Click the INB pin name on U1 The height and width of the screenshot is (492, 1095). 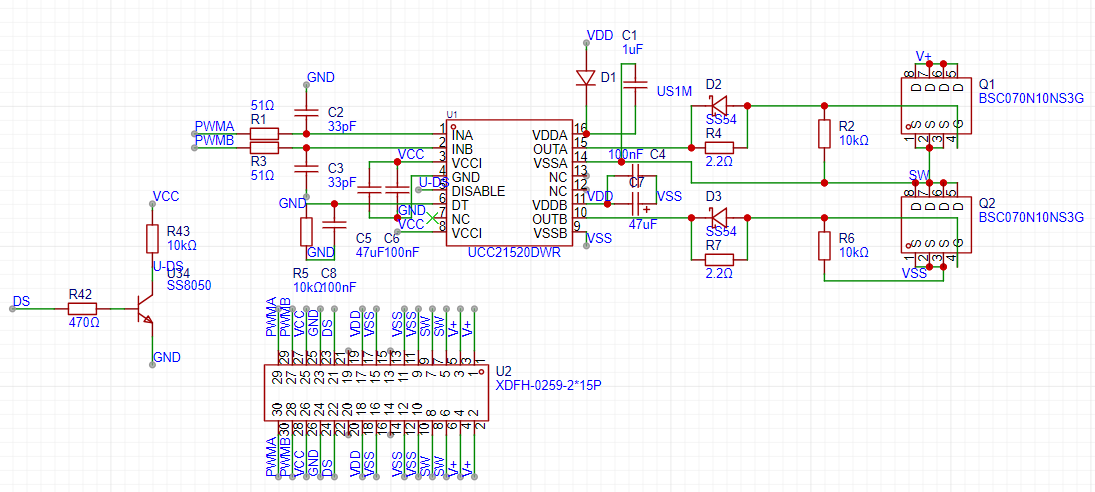click(462, 149)
